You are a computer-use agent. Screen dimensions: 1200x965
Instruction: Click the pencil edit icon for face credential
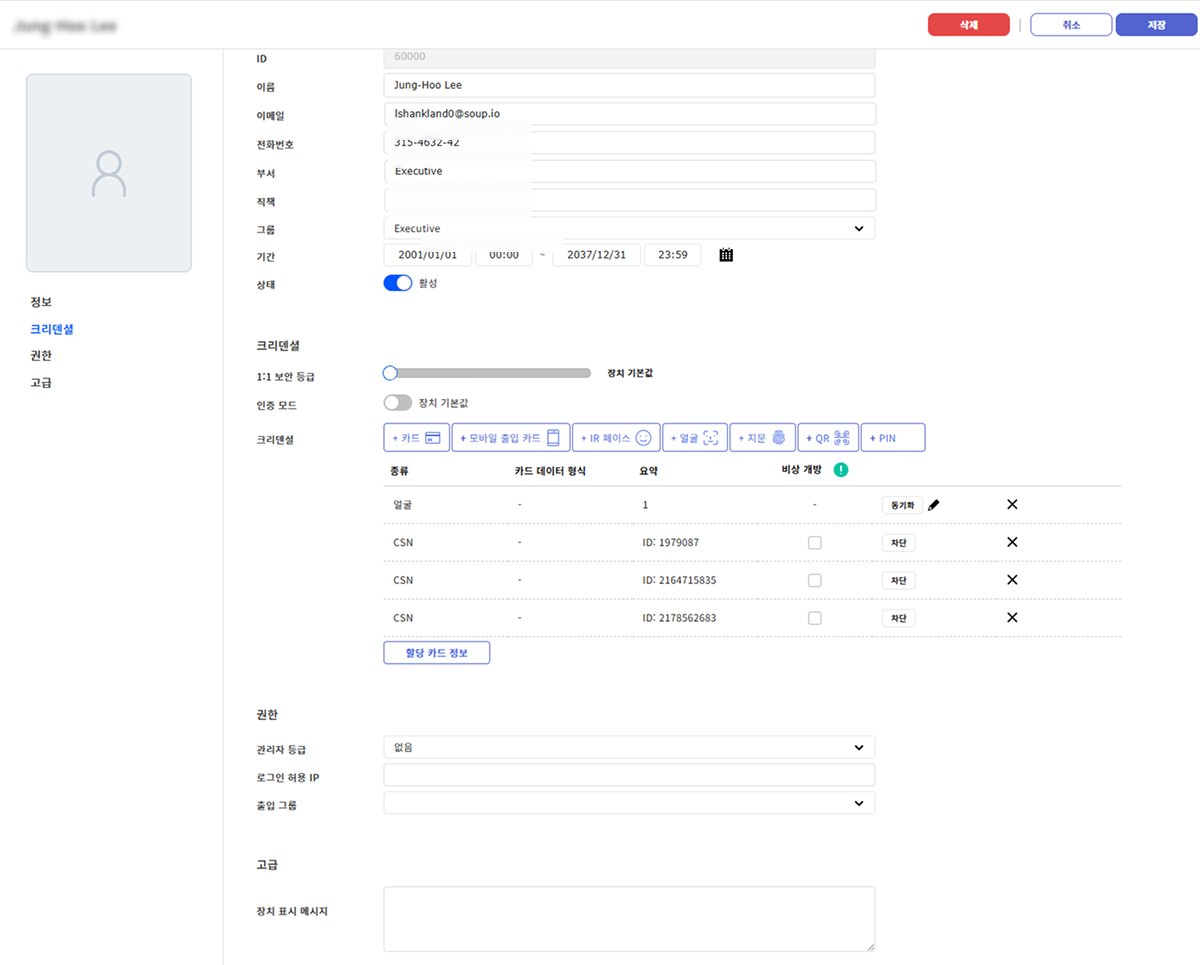point(934,505)
